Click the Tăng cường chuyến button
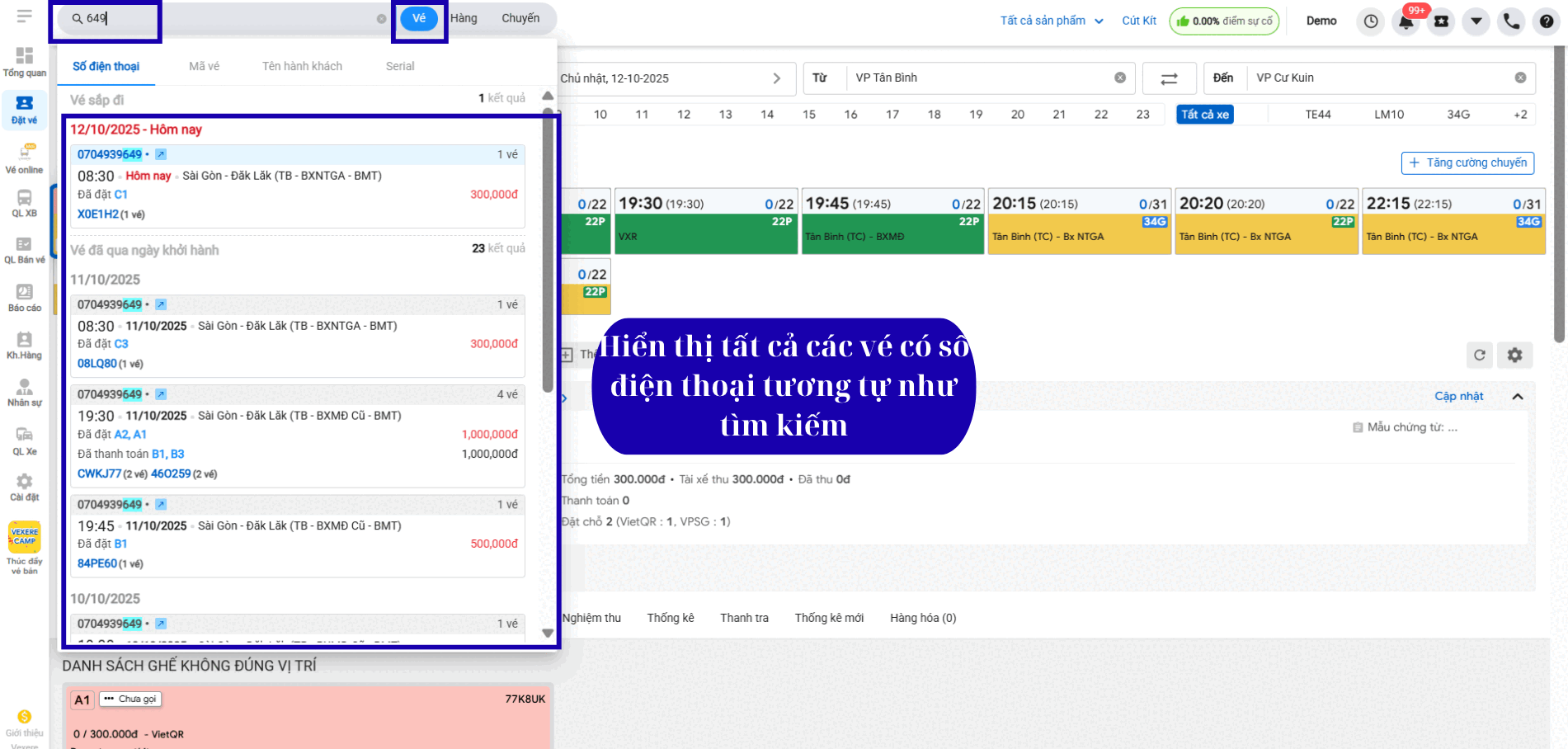Viewport: 1568px width, 749px height. coord(1467,163)
